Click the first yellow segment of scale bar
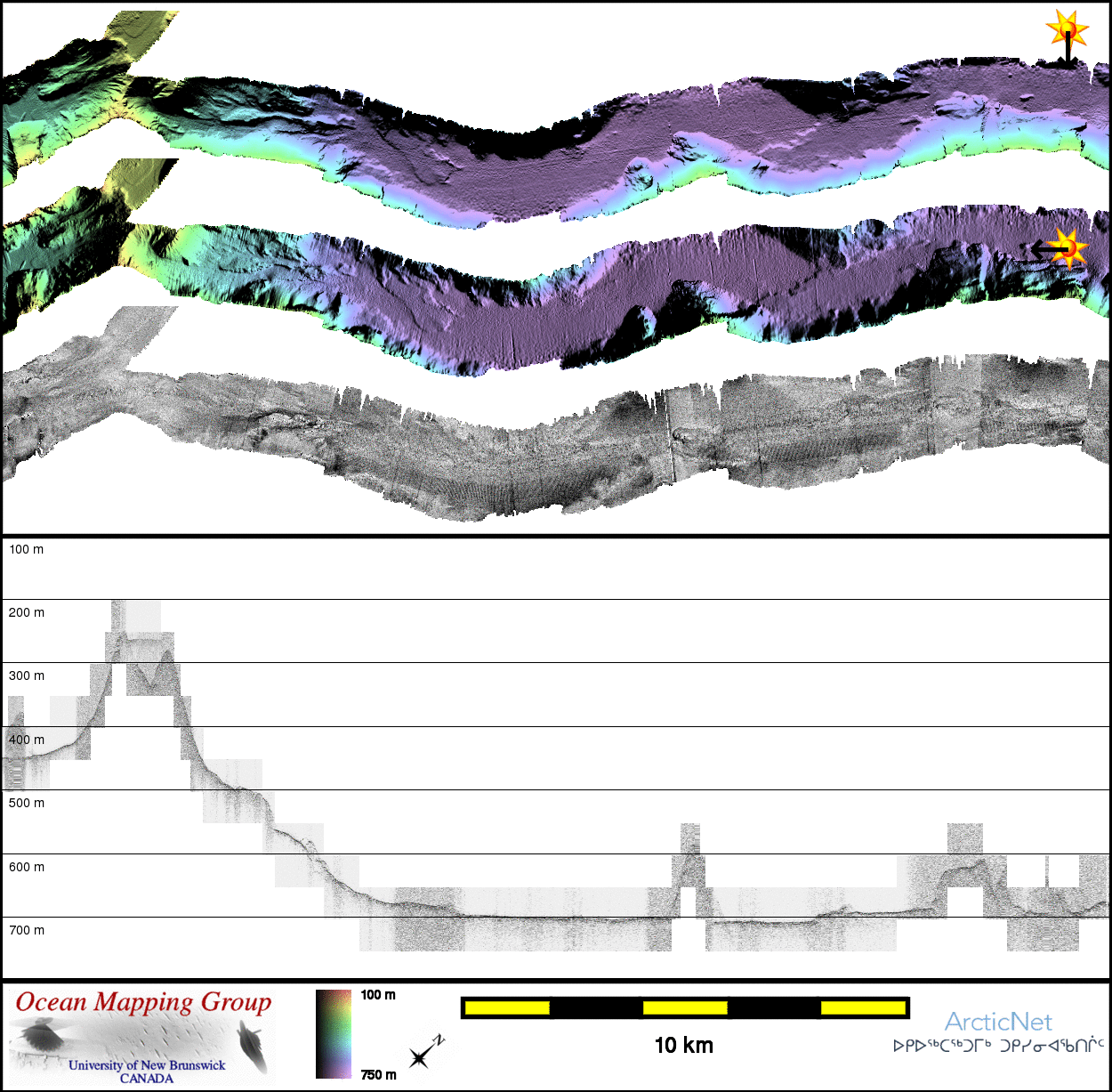1112x1092 pixels. pos(507,1007)
